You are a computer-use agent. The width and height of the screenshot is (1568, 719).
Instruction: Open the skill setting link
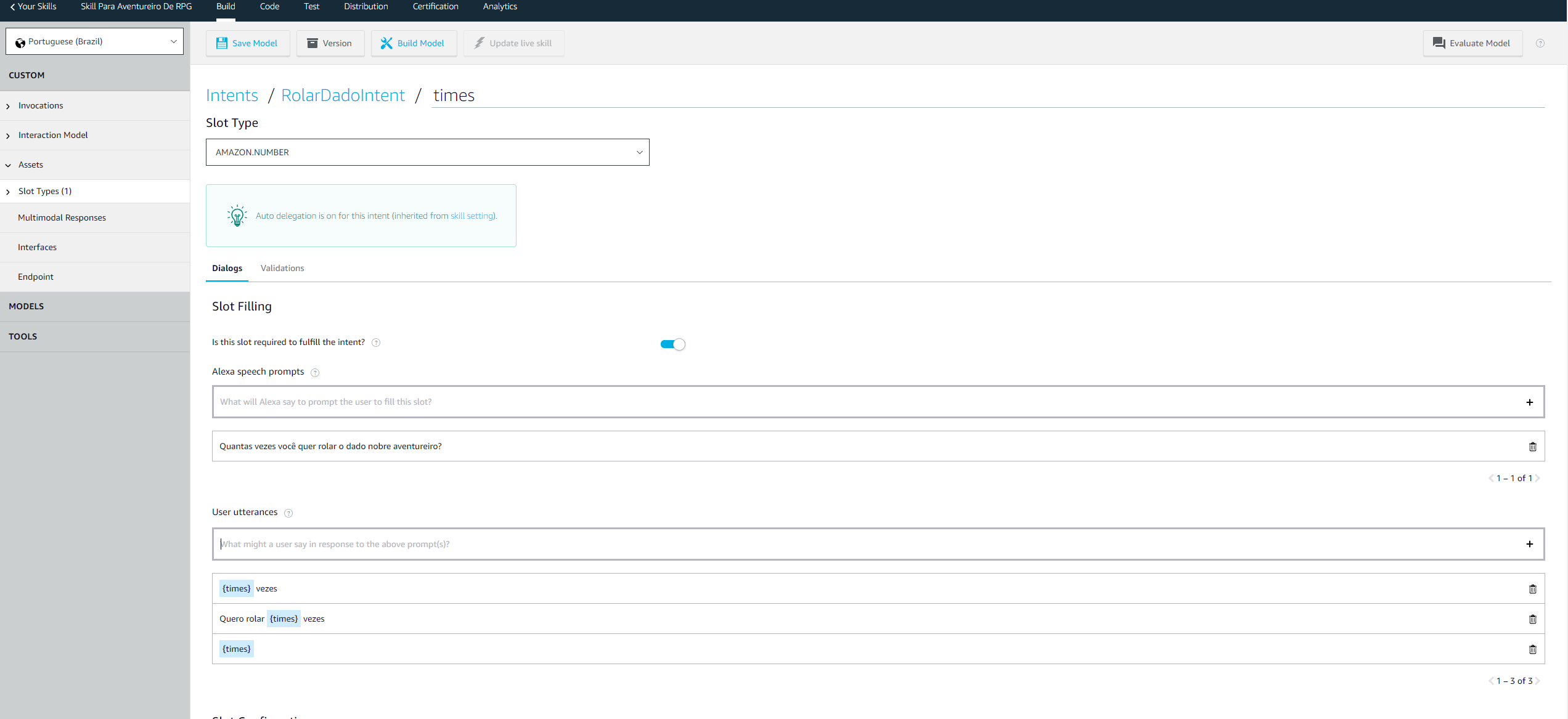[472, 216]
